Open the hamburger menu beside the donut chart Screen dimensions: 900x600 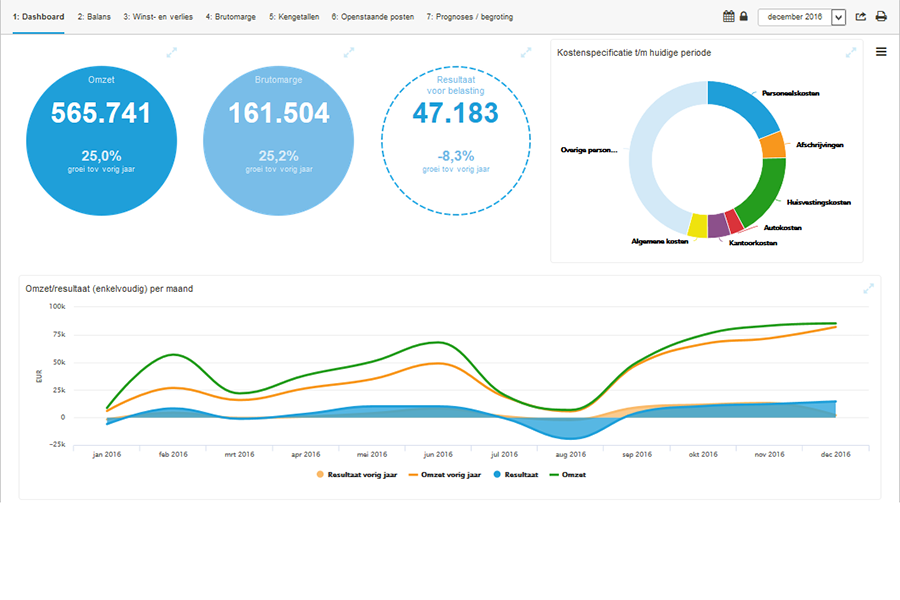[881, 52]
